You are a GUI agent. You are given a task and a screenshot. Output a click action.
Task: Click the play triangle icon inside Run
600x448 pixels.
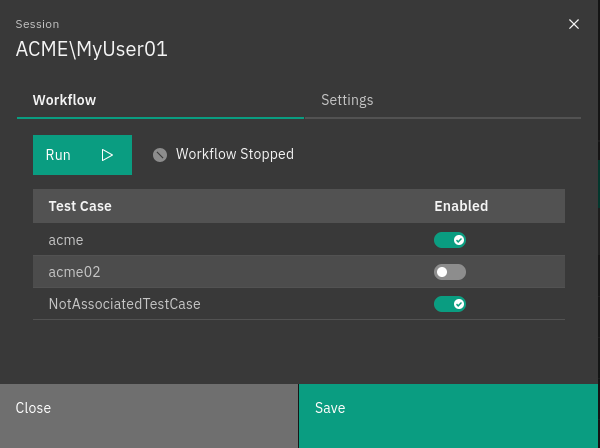(108, 155)
